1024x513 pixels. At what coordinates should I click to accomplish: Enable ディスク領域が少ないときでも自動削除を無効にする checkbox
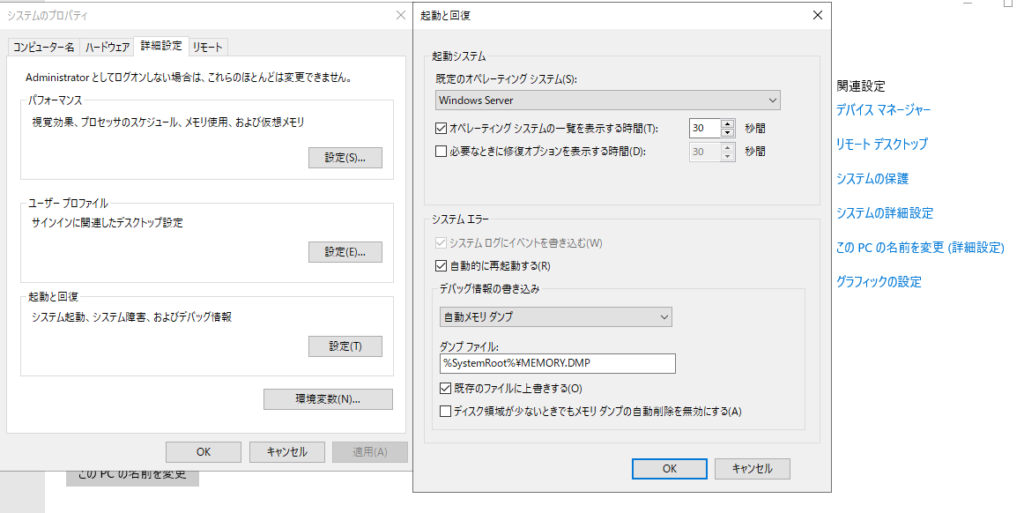[446, 410]
